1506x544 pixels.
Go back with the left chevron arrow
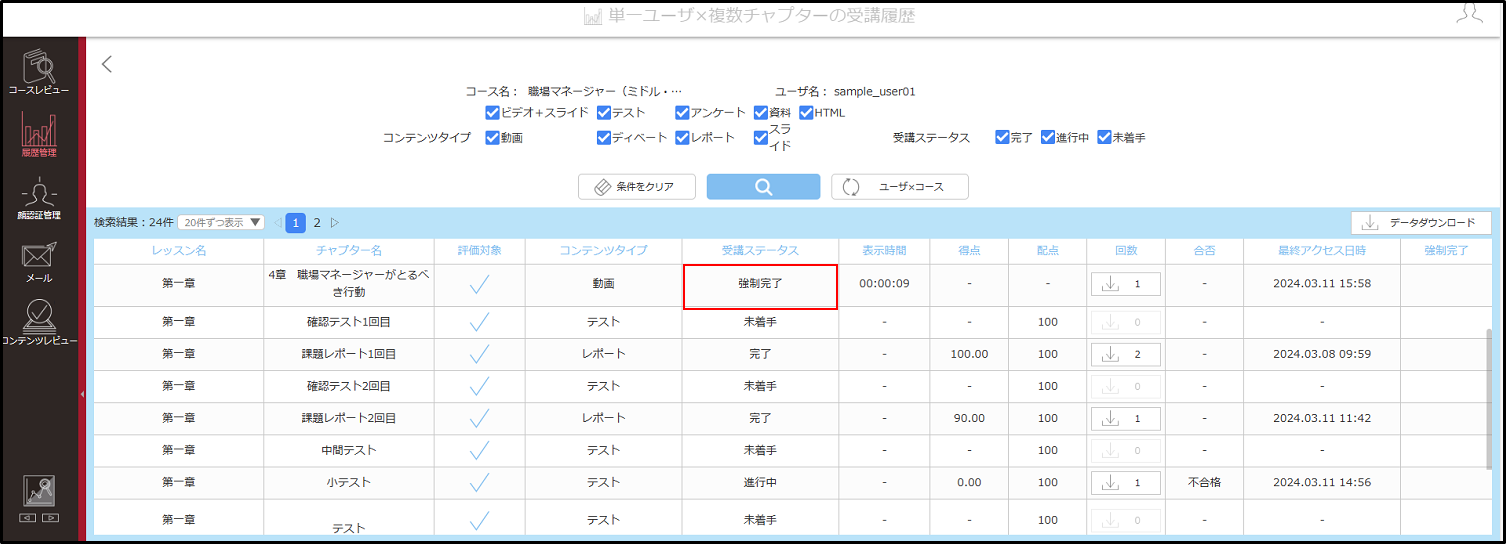(107, 64)
